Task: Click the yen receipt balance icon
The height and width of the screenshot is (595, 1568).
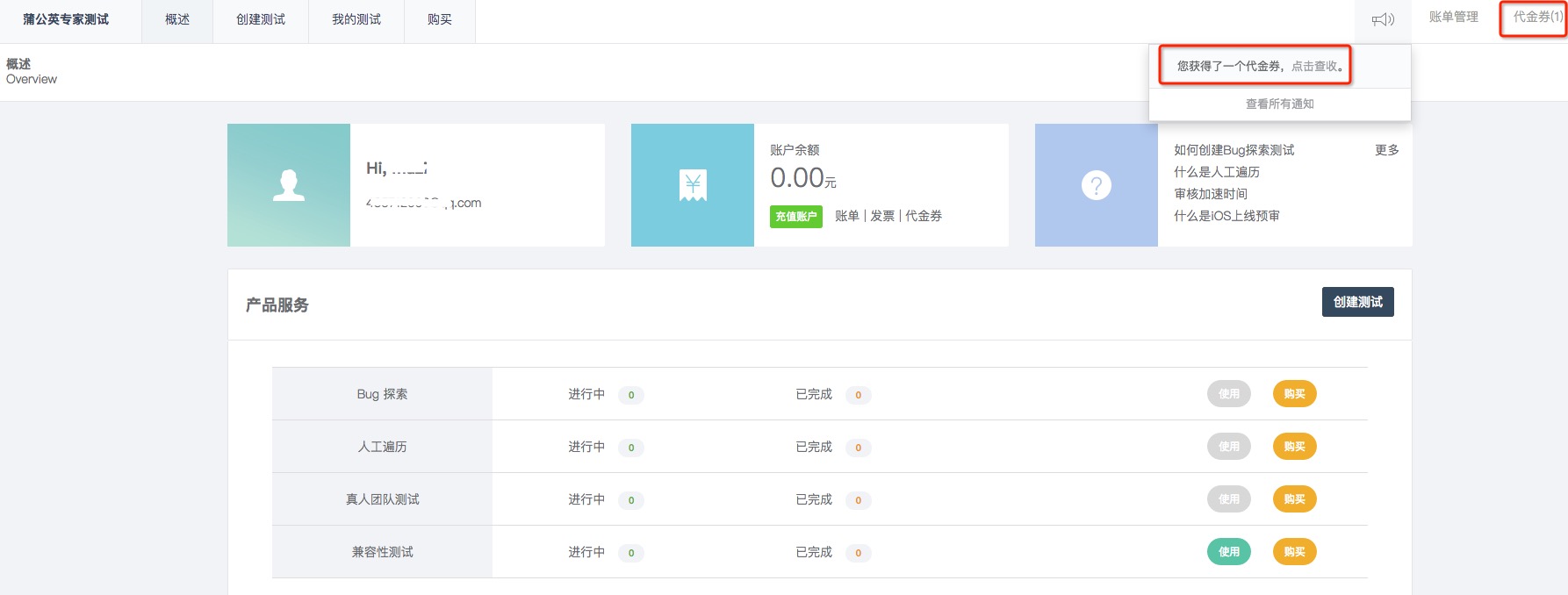Action: coord(693,185)
